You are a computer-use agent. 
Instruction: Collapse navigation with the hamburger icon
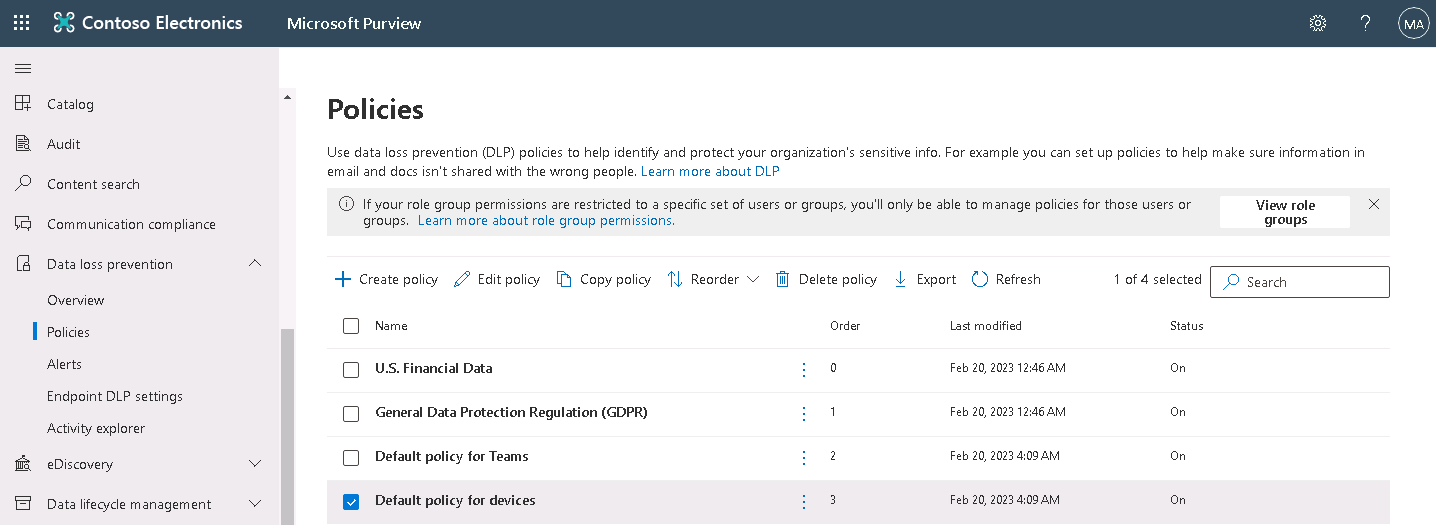23,68
